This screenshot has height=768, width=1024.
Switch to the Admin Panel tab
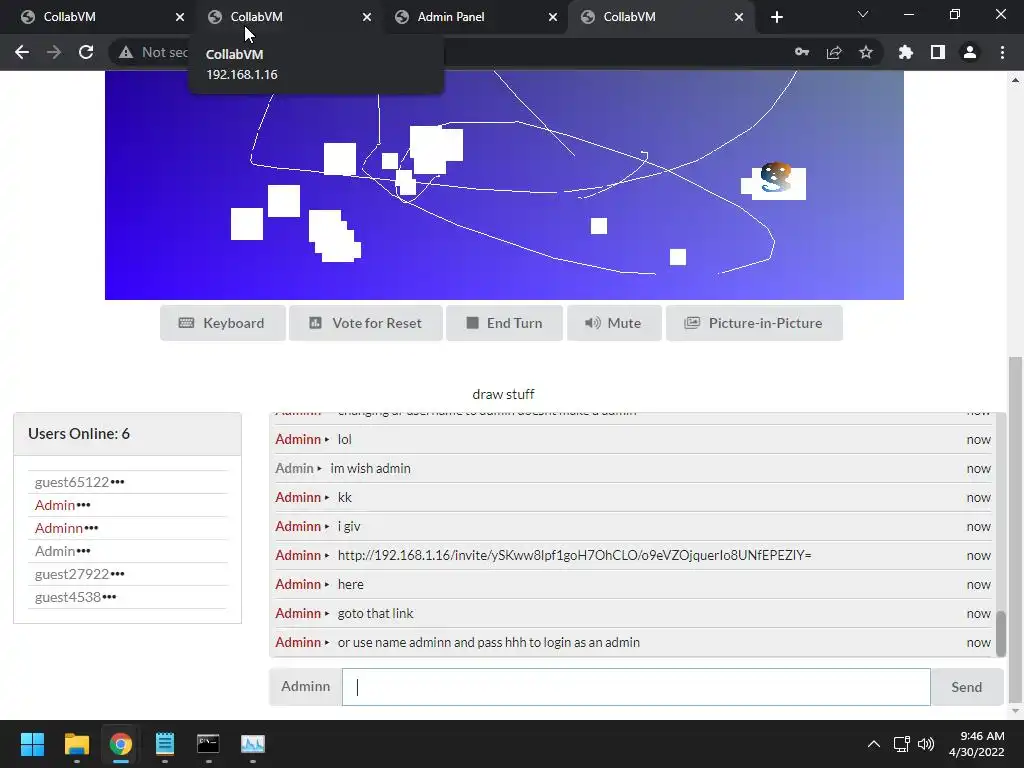click(475, 17)
